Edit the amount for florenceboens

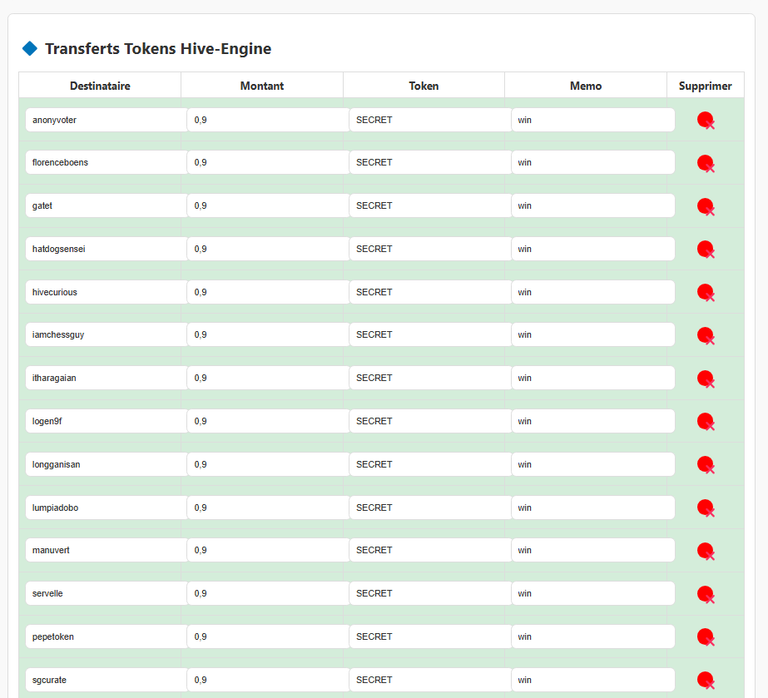268,163
